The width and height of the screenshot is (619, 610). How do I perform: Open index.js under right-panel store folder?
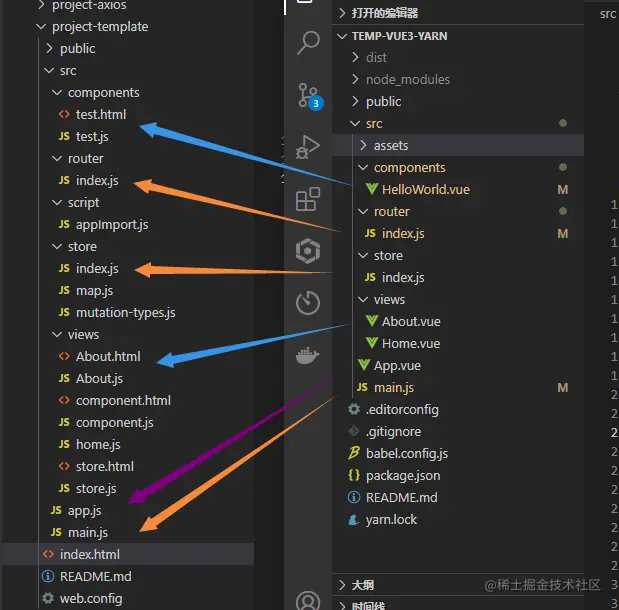point(403,278)
